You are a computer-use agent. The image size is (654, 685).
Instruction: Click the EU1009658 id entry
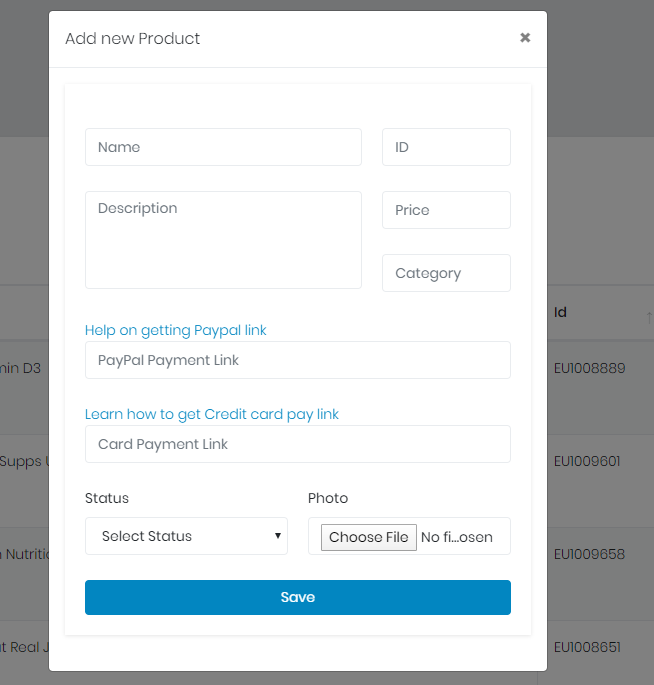tap(590, 554)
